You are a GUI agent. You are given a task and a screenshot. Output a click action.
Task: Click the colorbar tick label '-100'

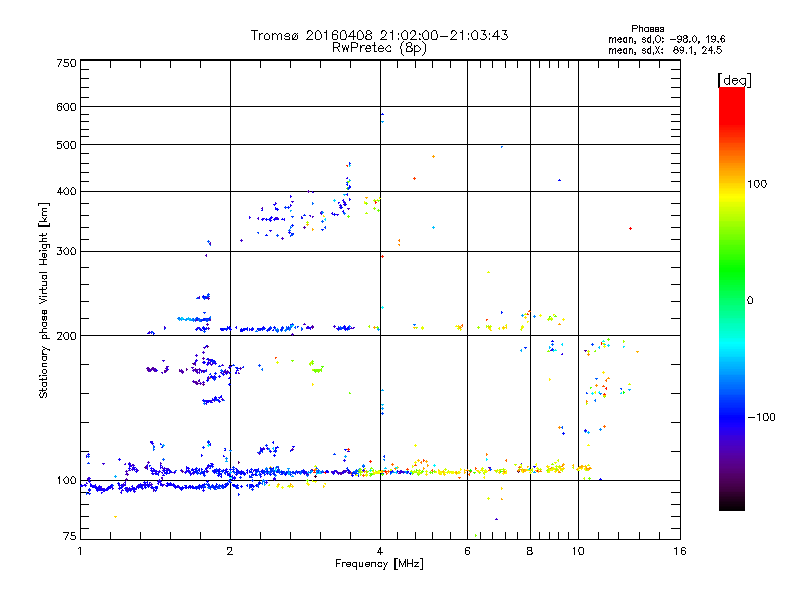[x=761, y=417]
